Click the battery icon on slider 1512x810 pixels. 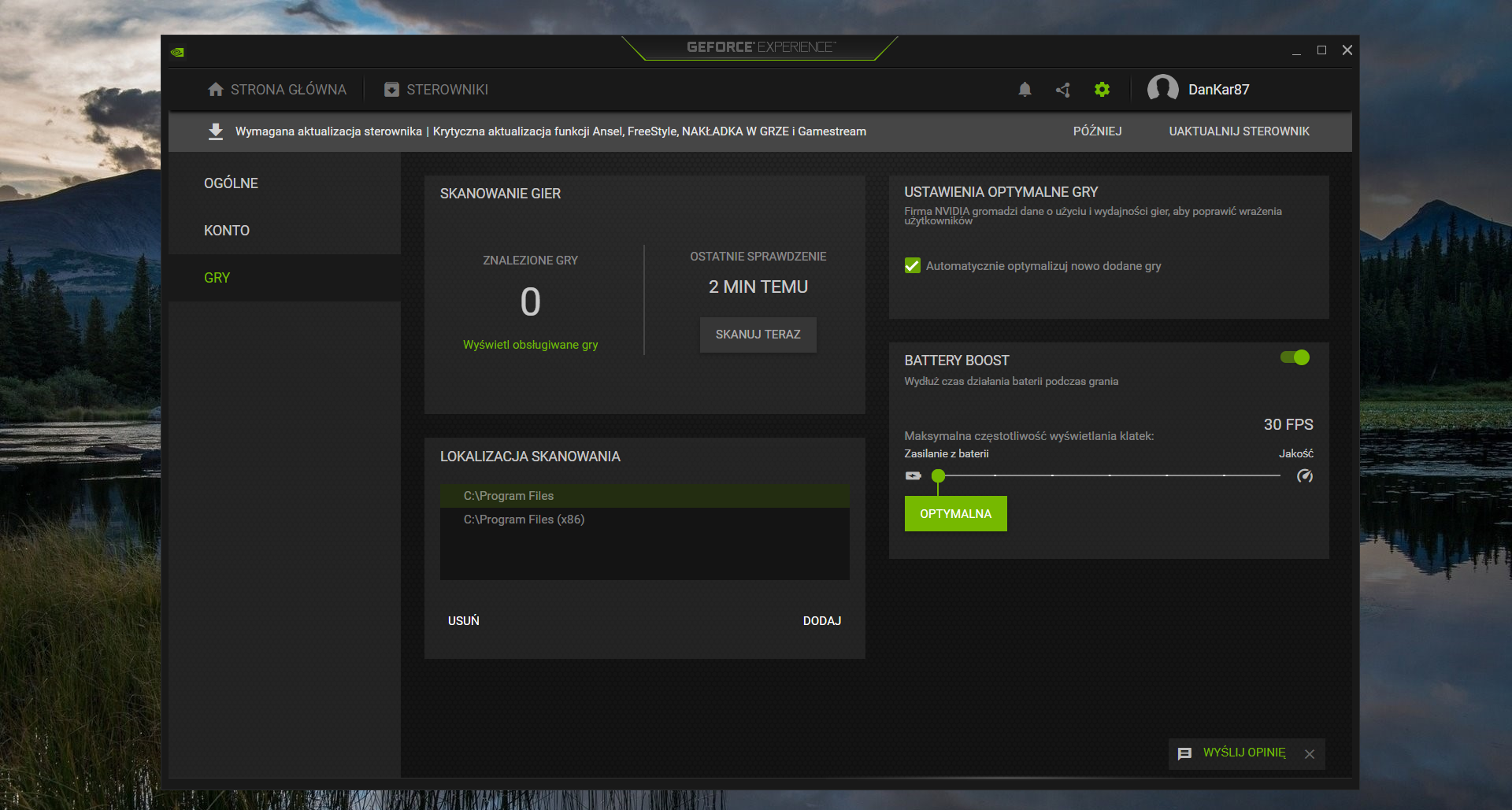point(913,475)
